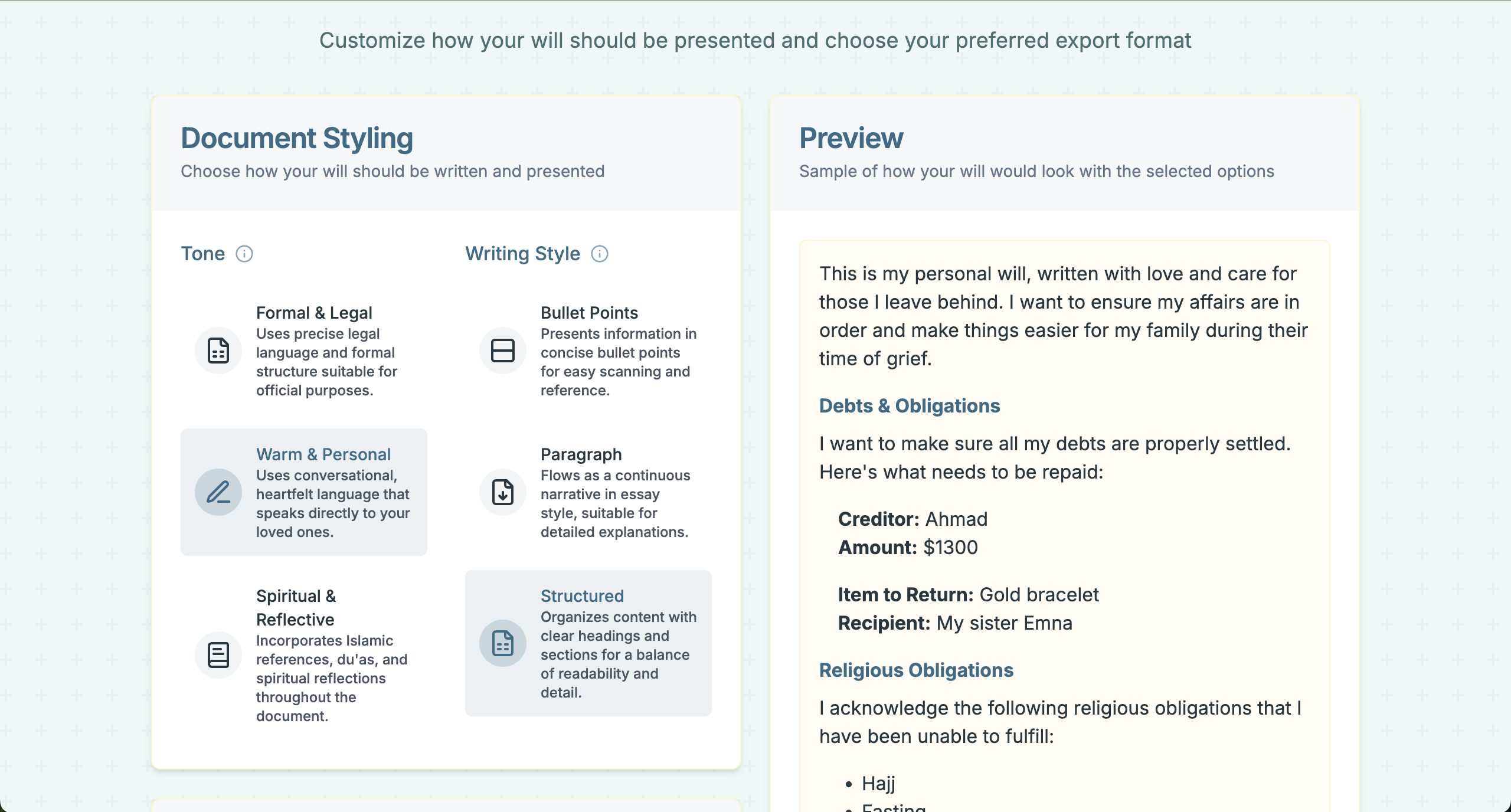The height and width of the screenshot is (812, 1511).
Task: Click the Debts & Obligations preview heading
Action: [x=910, y=406]
